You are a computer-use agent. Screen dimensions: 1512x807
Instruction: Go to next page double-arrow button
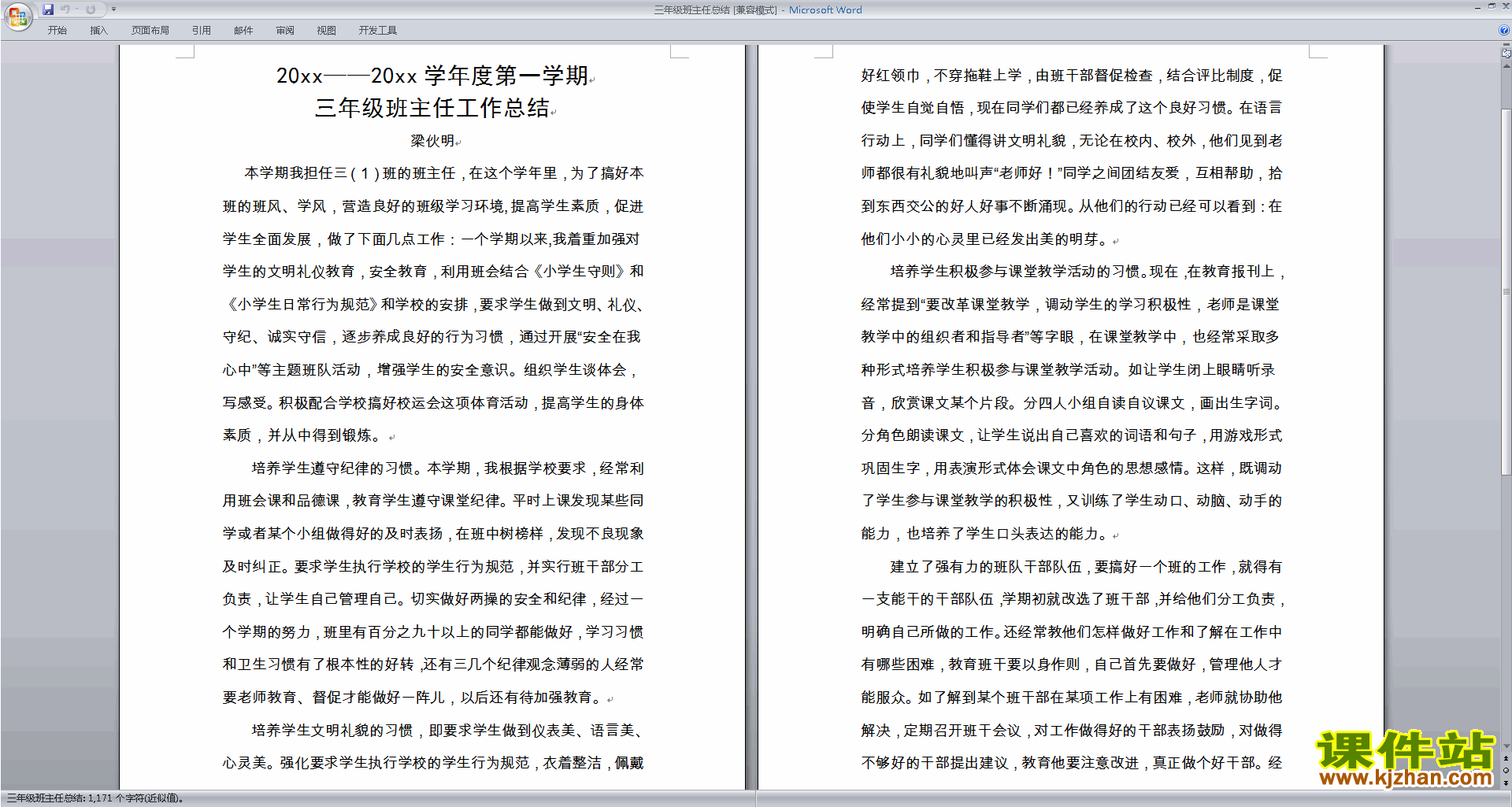tap(1506, 783)
